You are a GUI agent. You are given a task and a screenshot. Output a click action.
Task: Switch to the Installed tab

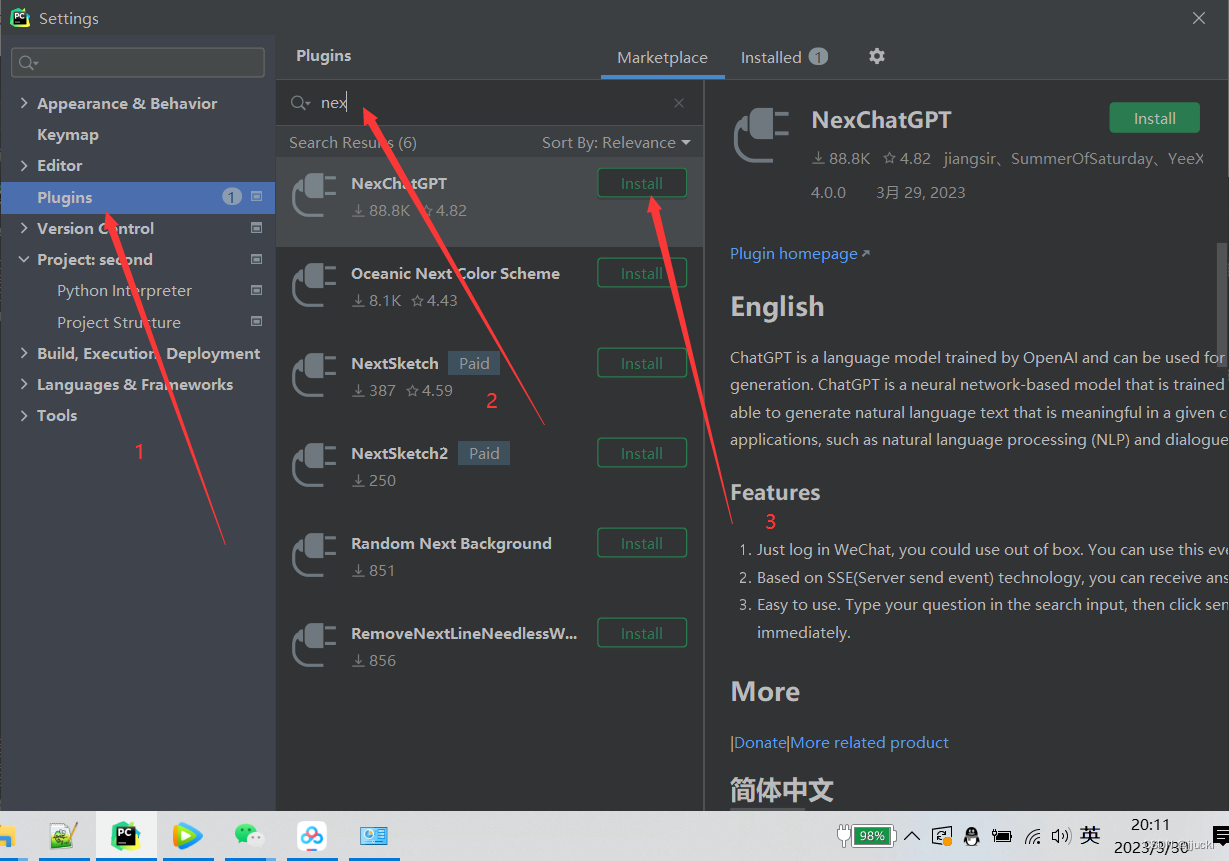(784, 57)
